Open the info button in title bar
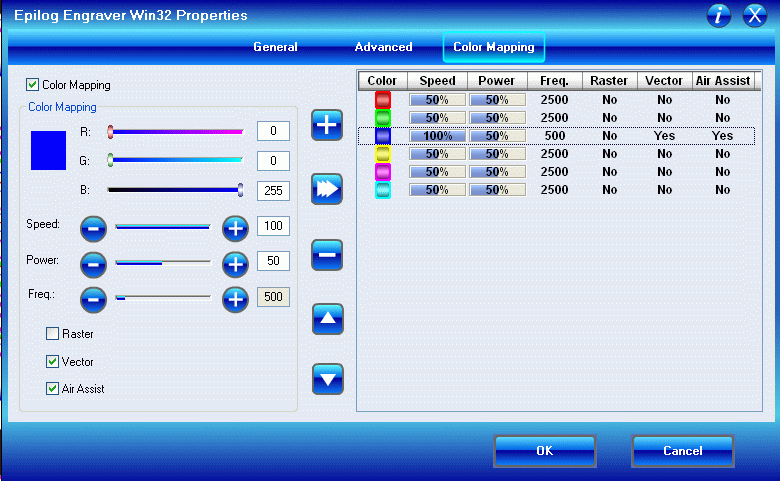 pyautogui.click(x=719, y=15)
